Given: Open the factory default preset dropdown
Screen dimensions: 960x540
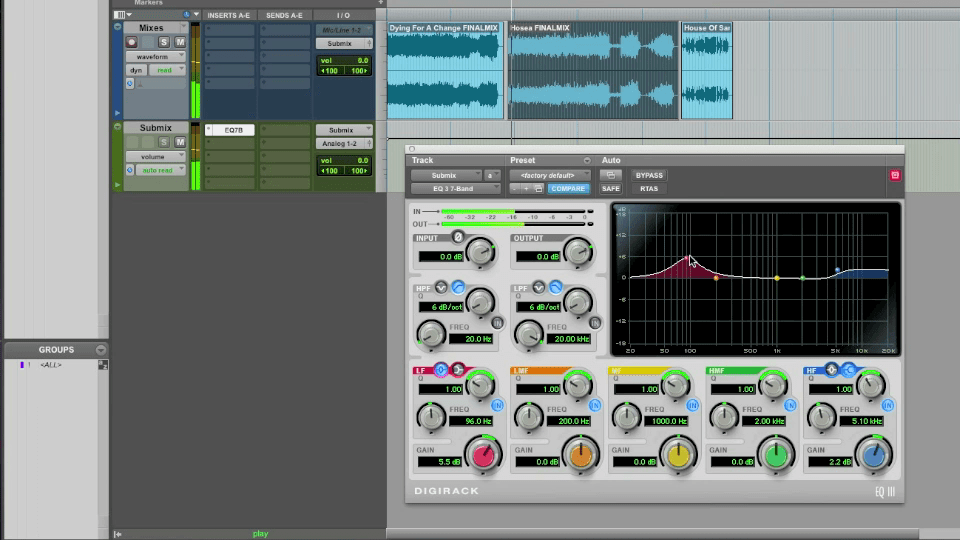Looking at the screenshot, I should [x=550, y=175].
